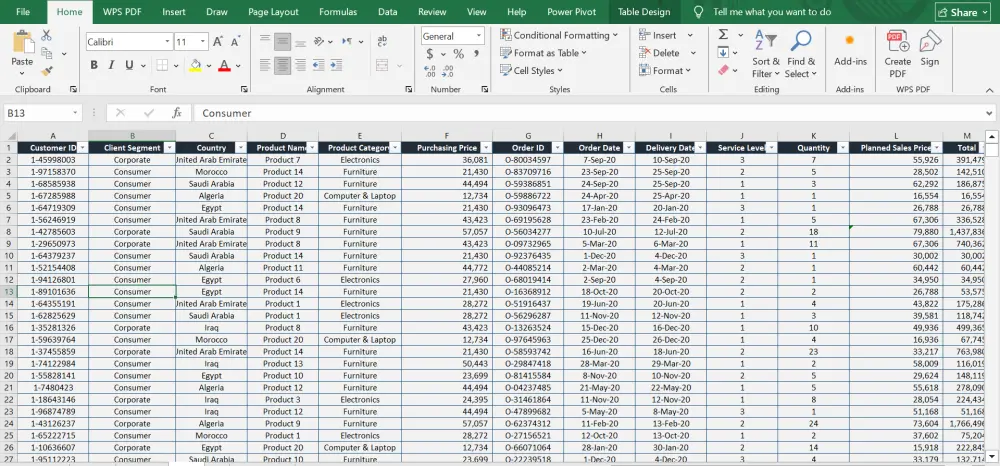Click the Copy icon in Clipboard group
The width and height of the screenshot is (1000, 466).
click(x=47, y=54)
